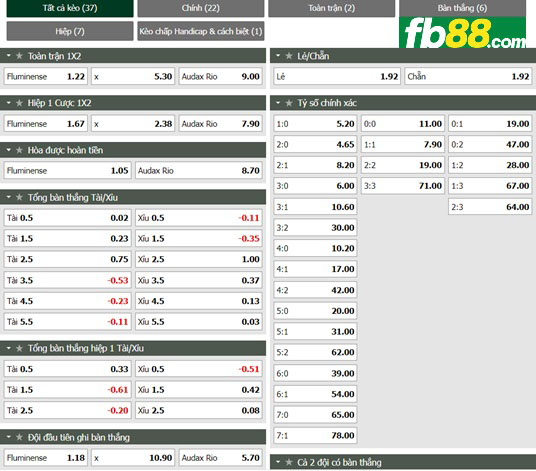Star the Tổng bàn thắng hiệp 1 Tài/Xỉu market
Screen dimensions: 536x471
[19, 348]
